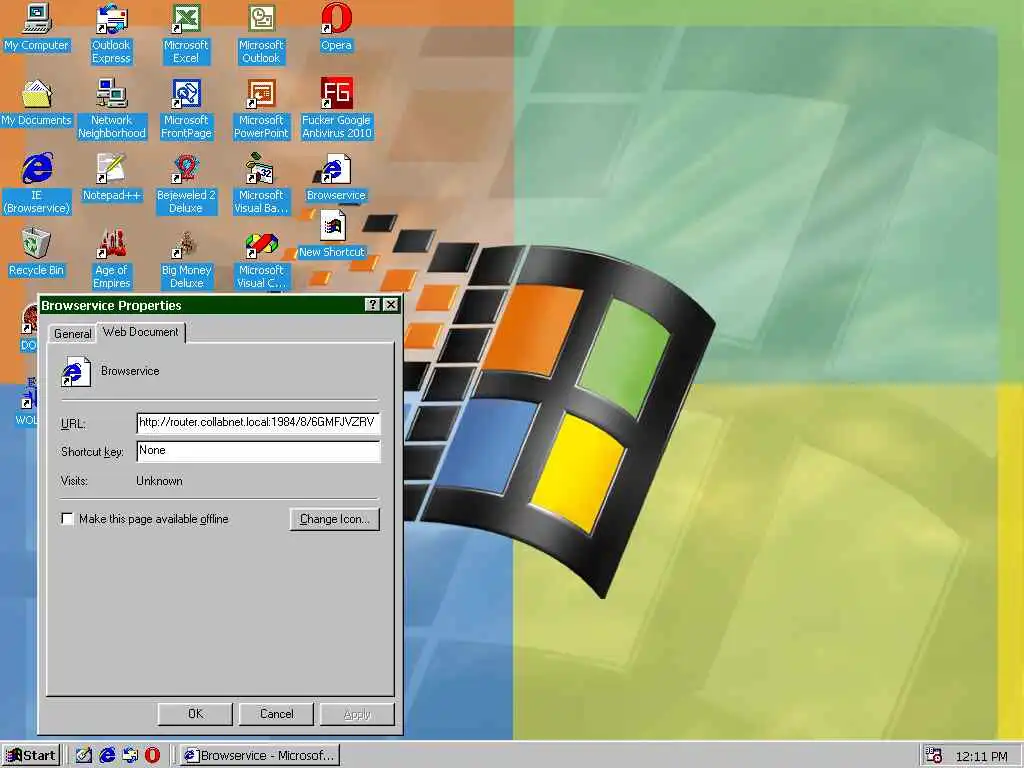
Task: Launch Internet Explorer from Quick Launch
Action: (107, 756)
